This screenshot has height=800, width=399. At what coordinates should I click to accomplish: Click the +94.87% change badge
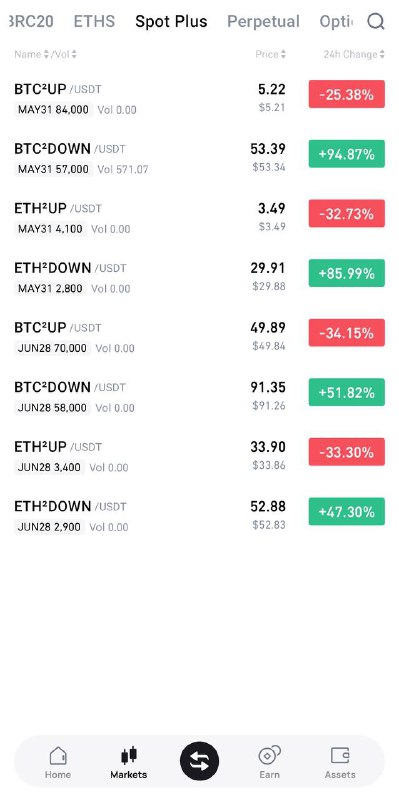click(x=346, y=154)
